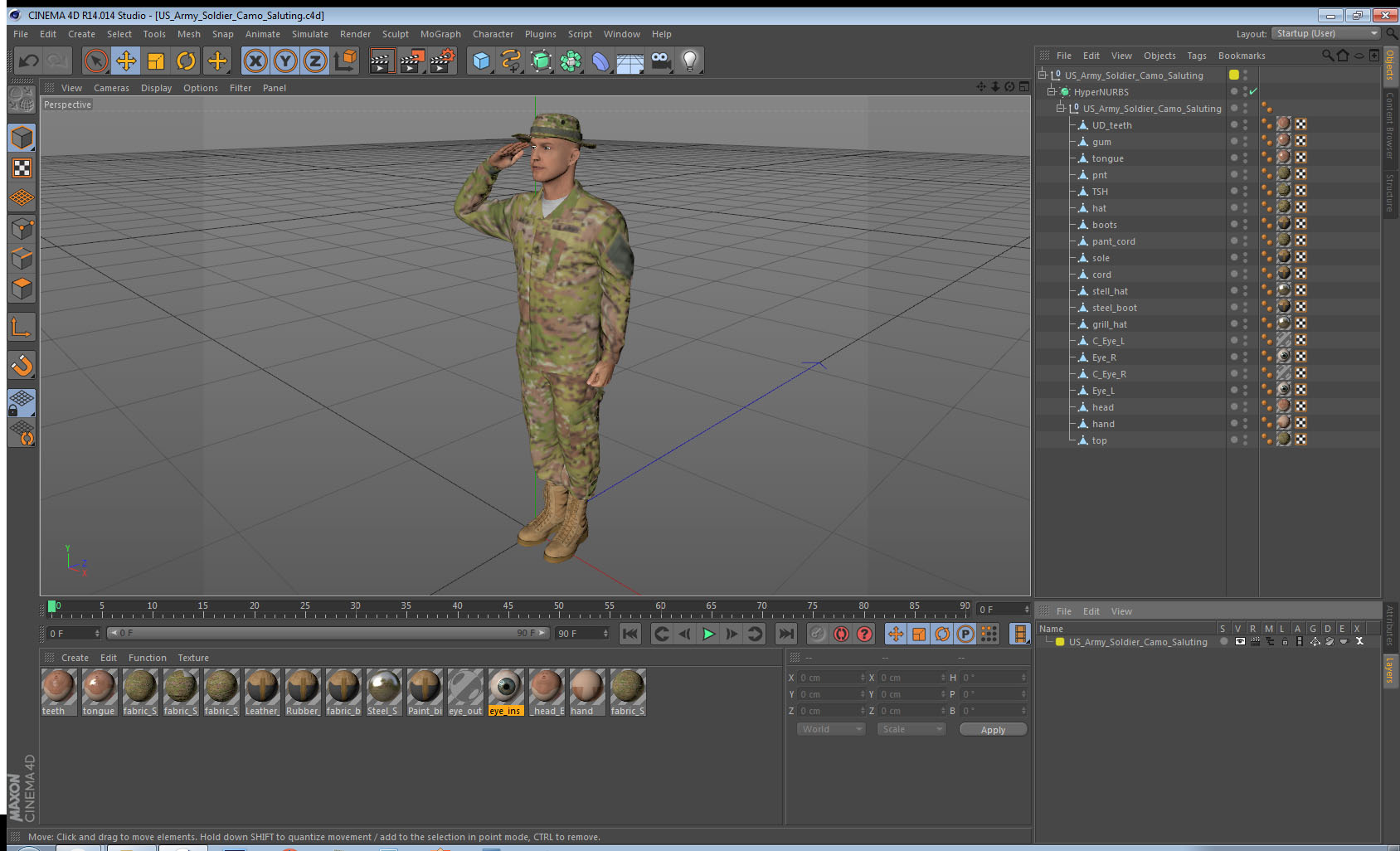
Task: Click the Enable Axis icon
Action: [22, 328]
